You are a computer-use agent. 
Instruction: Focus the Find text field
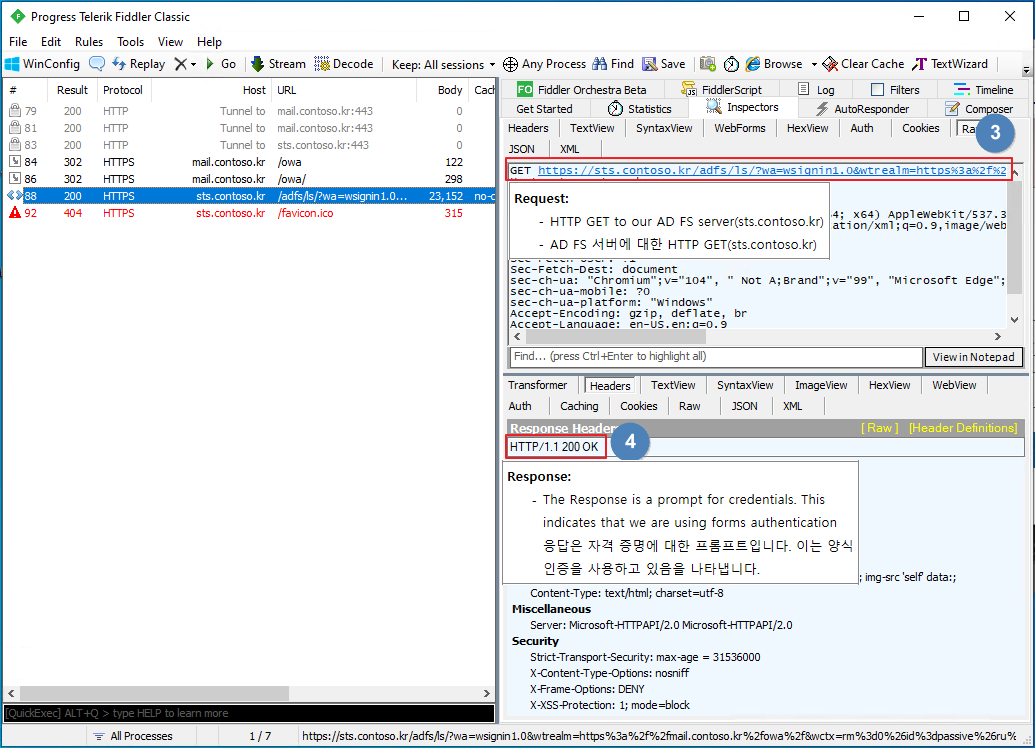click(x=716, y=357)
